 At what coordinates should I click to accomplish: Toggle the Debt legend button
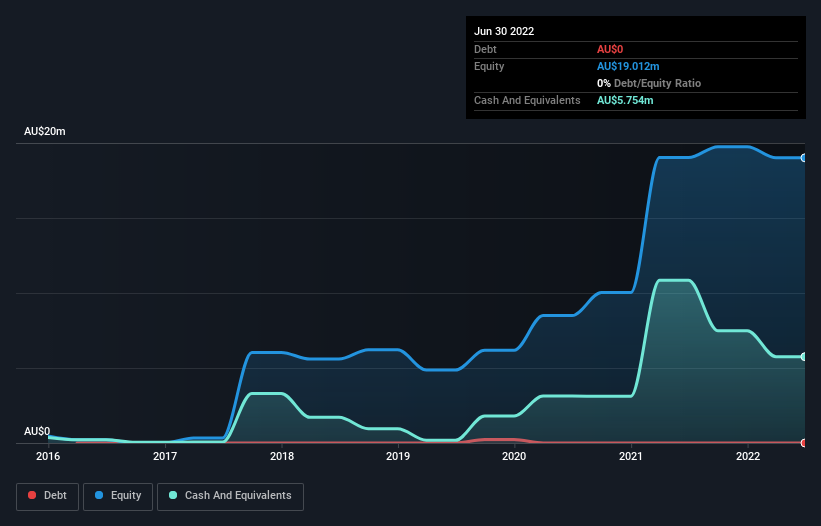(x=47, y=496)
